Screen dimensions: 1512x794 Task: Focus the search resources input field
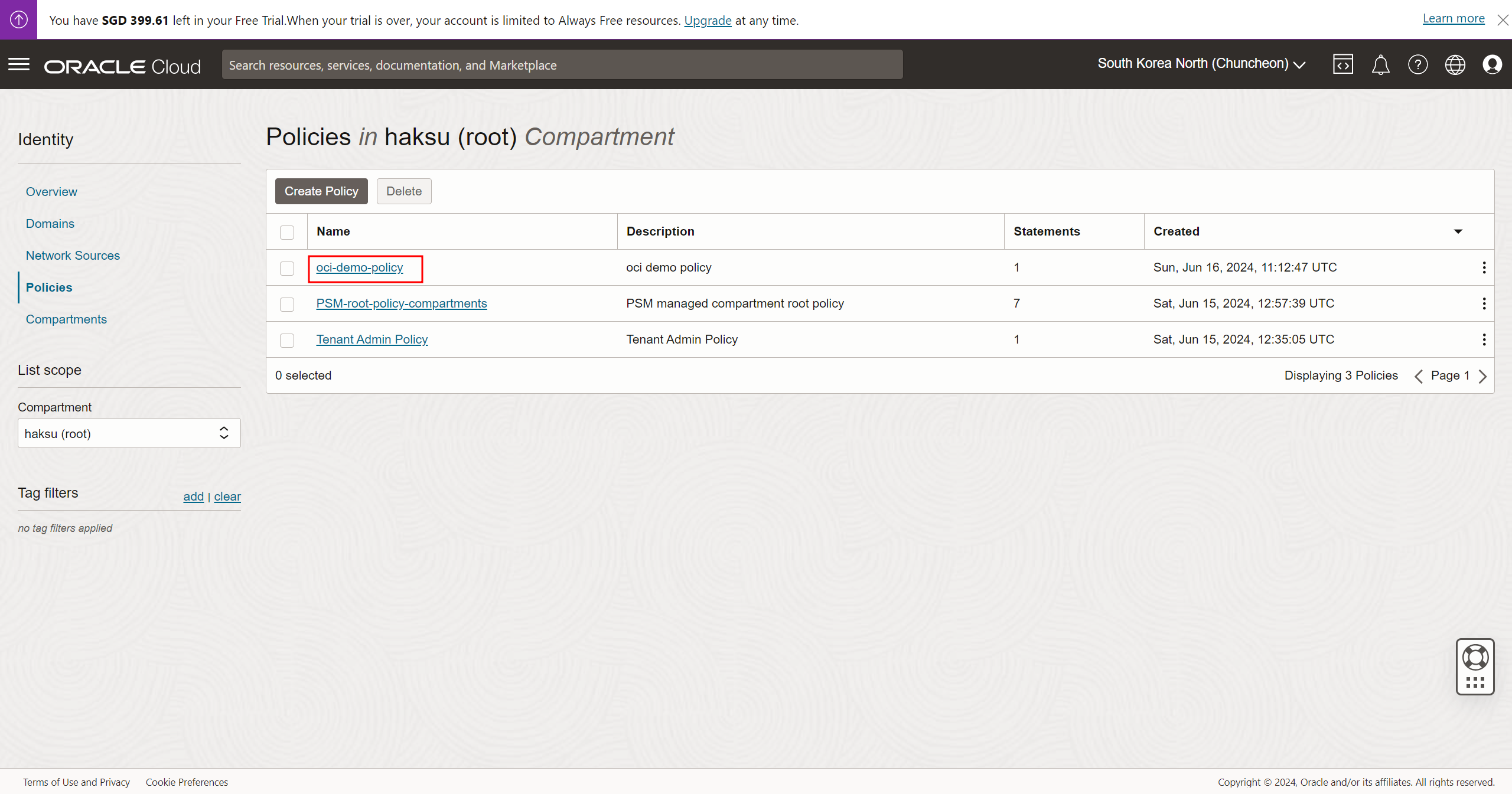tap(562, 65)
